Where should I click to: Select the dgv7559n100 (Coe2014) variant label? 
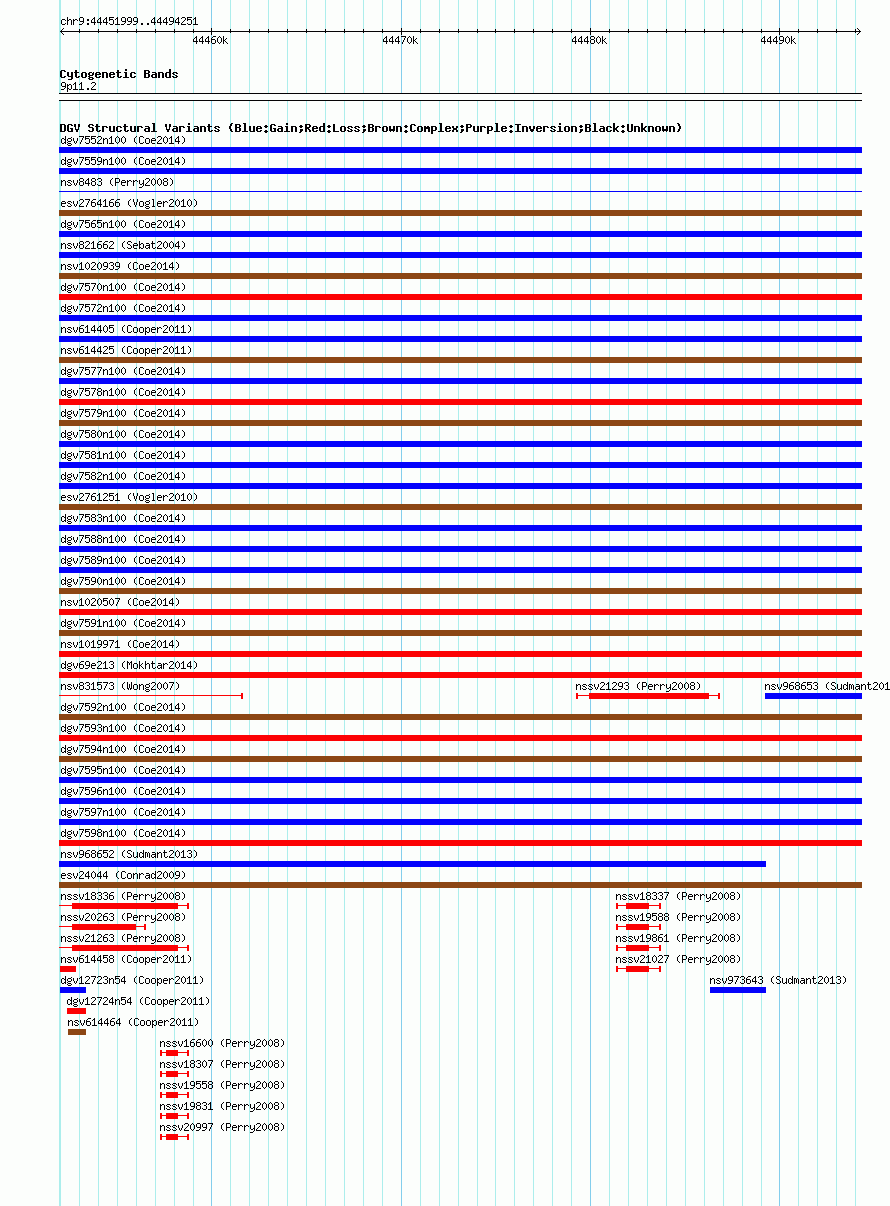123,161
